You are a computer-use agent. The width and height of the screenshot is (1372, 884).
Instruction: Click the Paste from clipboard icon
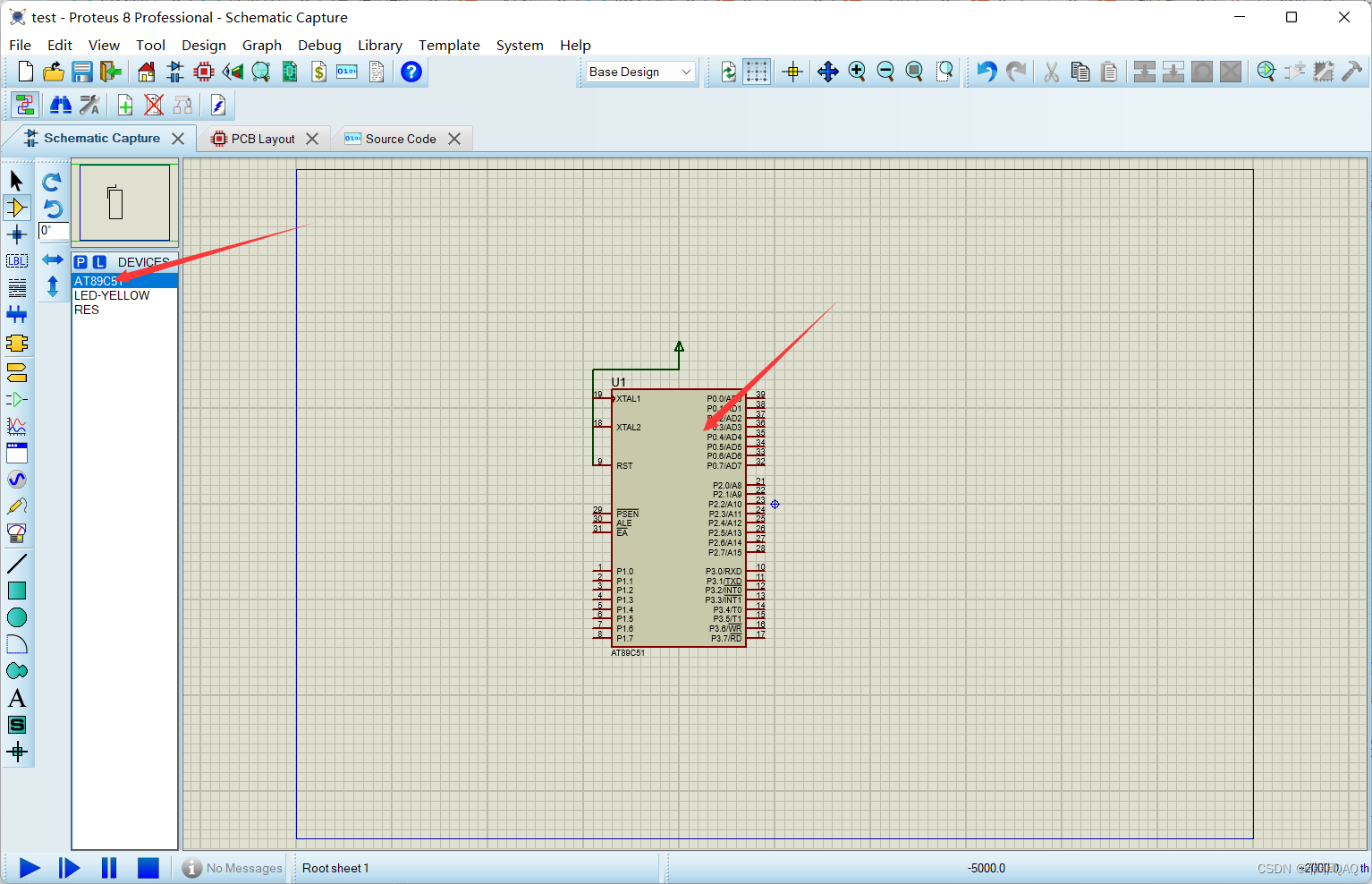1109,72
